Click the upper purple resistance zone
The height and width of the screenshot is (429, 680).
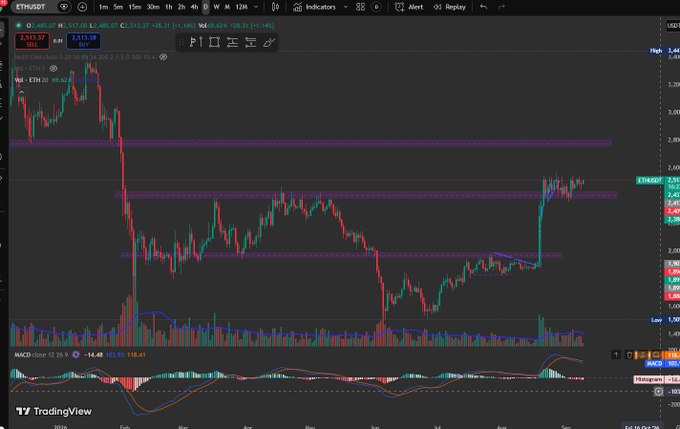tap(311, 143)
